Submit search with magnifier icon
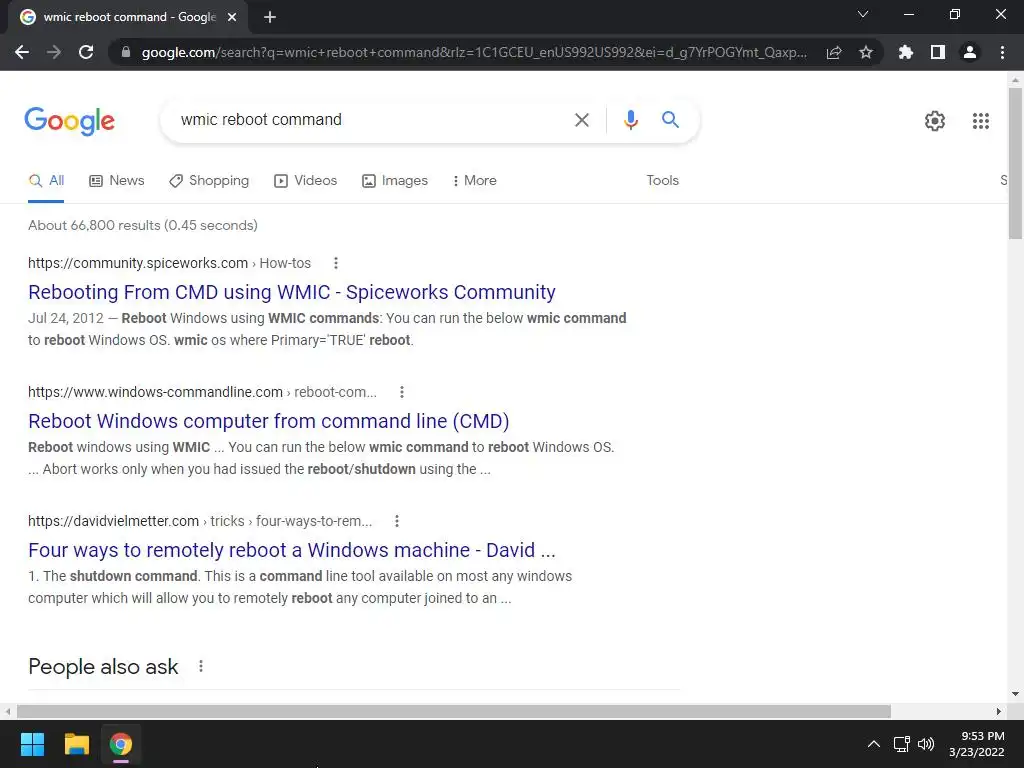Image resolution: width=1024 pixels, height=768 pixels. 670,120
